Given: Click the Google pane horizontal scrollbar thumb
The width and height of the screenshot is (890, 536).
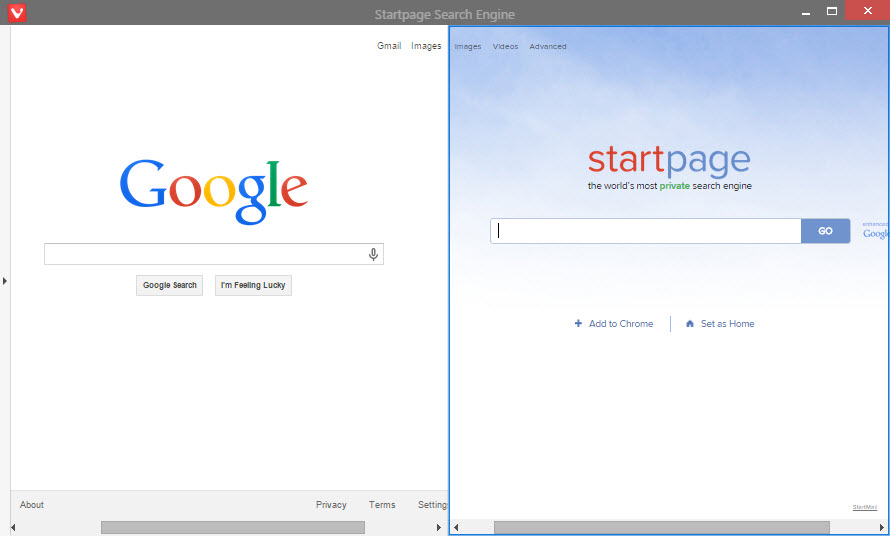Looking at the screenshot, I should [x=233, y=527].
